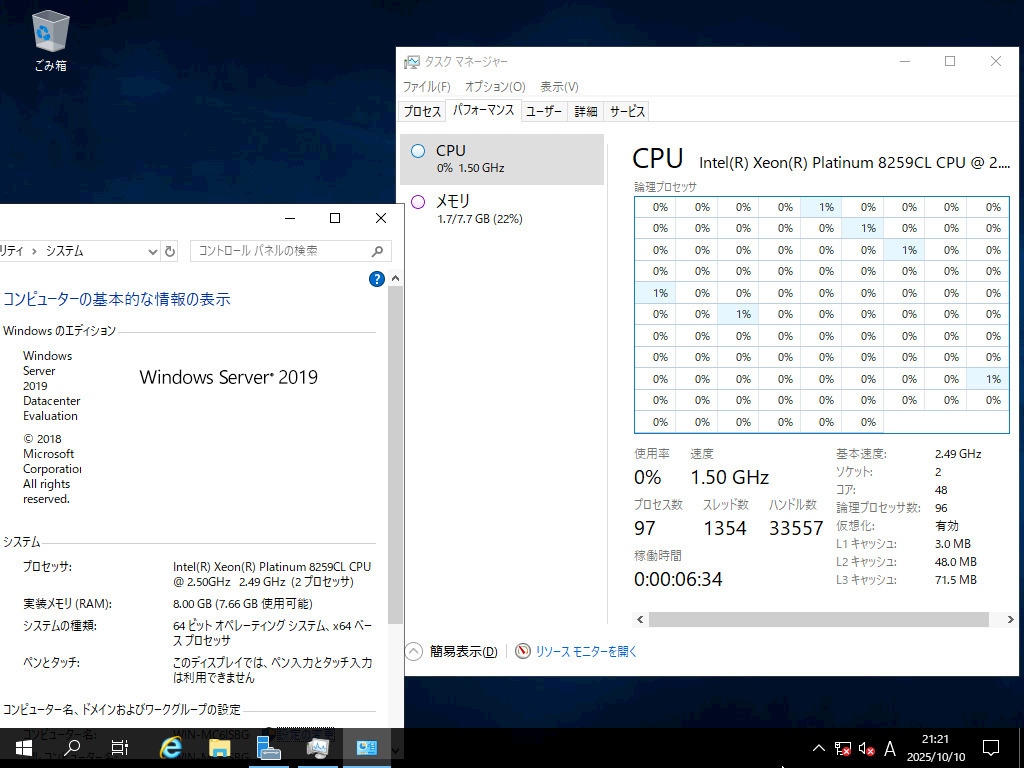Open the Action Center notification icon
Image resolution: width=1024 pixels, height=768 pixels.
tap(991, 748)
